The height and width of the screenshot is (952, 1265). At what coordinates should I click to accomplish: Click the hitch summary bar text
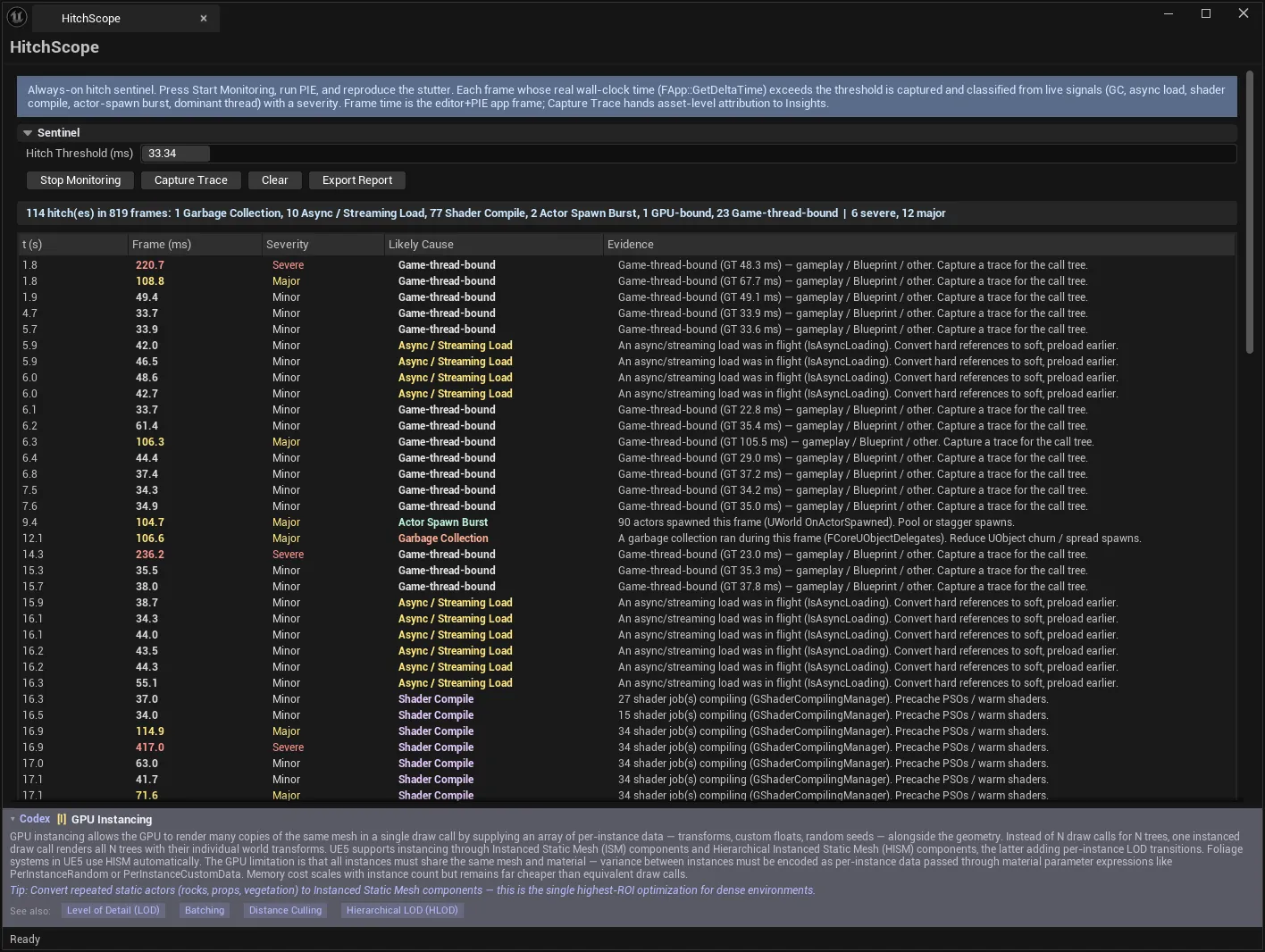click(x=486, y=213)
